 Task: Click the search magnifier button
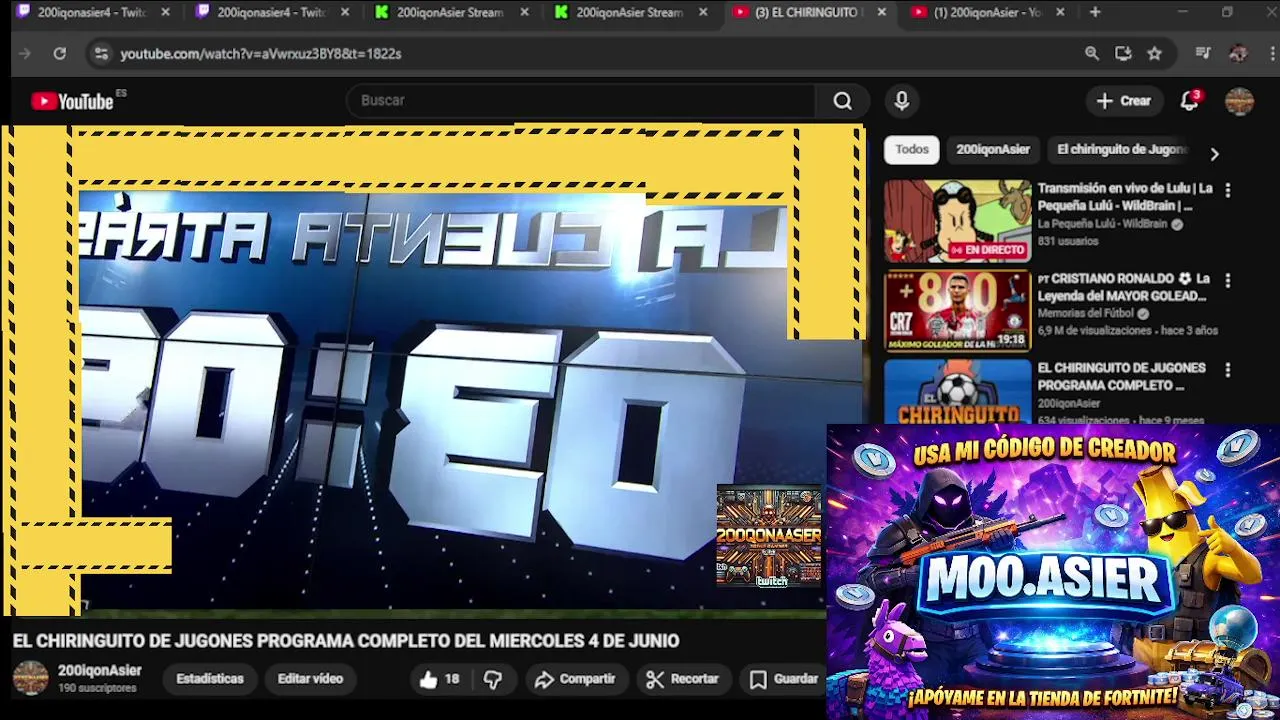pos(843,101)
